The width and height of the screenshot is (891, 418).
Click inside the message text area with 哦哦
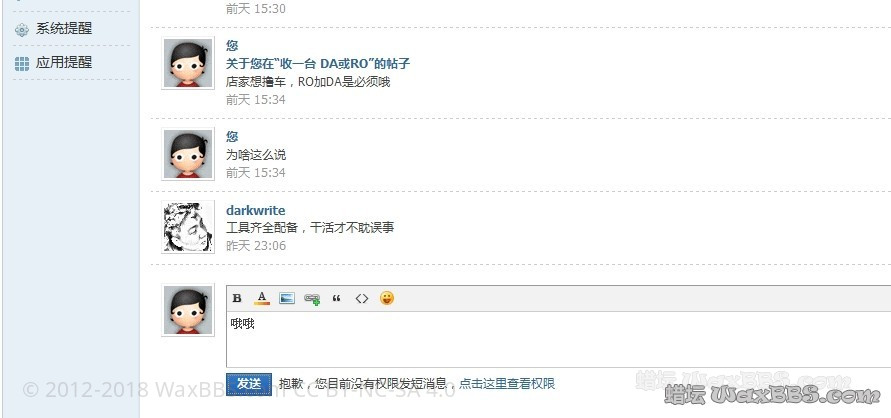point(559,340)
